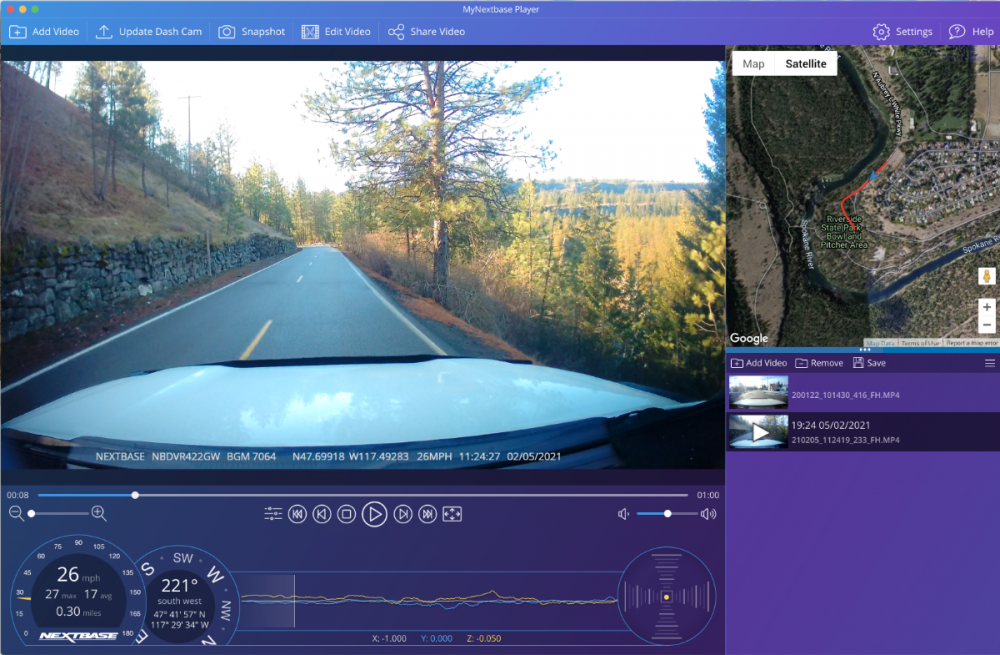The image size is (1000, 655).
Task: Select the Satellite map tab
Action: click(x=805, y=64)
